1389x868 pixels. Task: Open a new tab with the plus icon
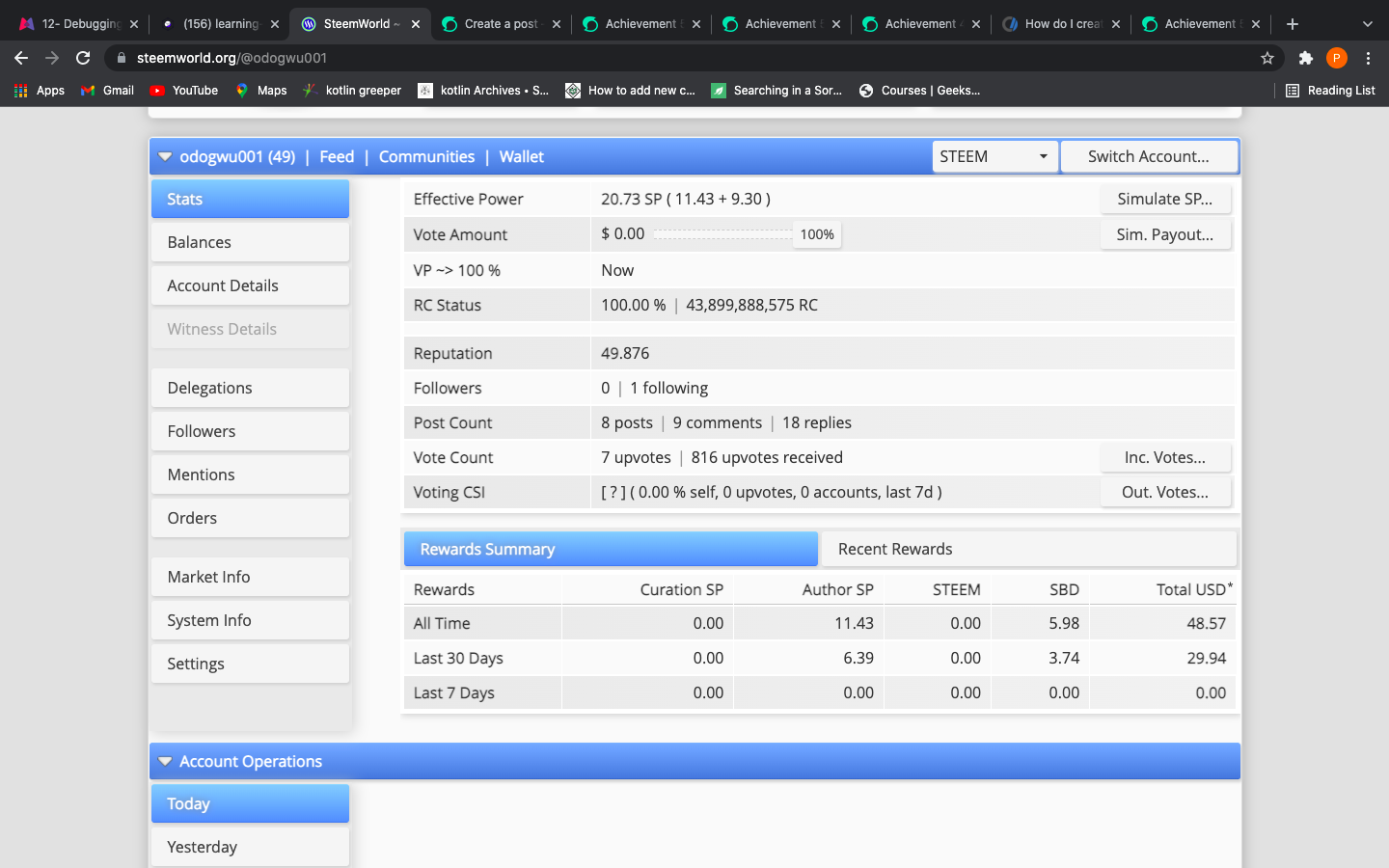[x=1293, y=24]
